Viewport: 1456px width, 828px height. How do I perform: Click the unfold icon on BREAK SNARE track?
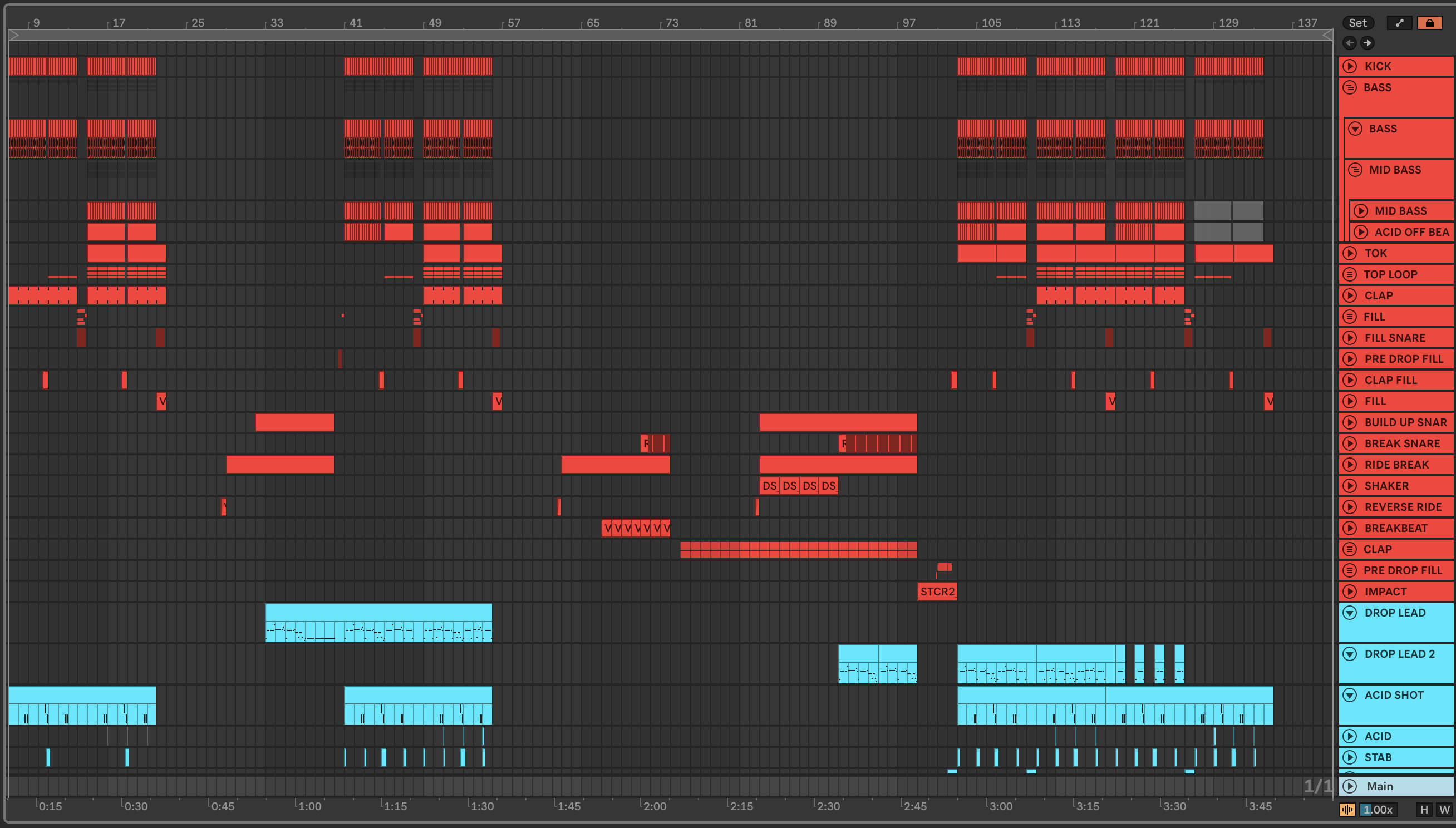click(1350, 443)
